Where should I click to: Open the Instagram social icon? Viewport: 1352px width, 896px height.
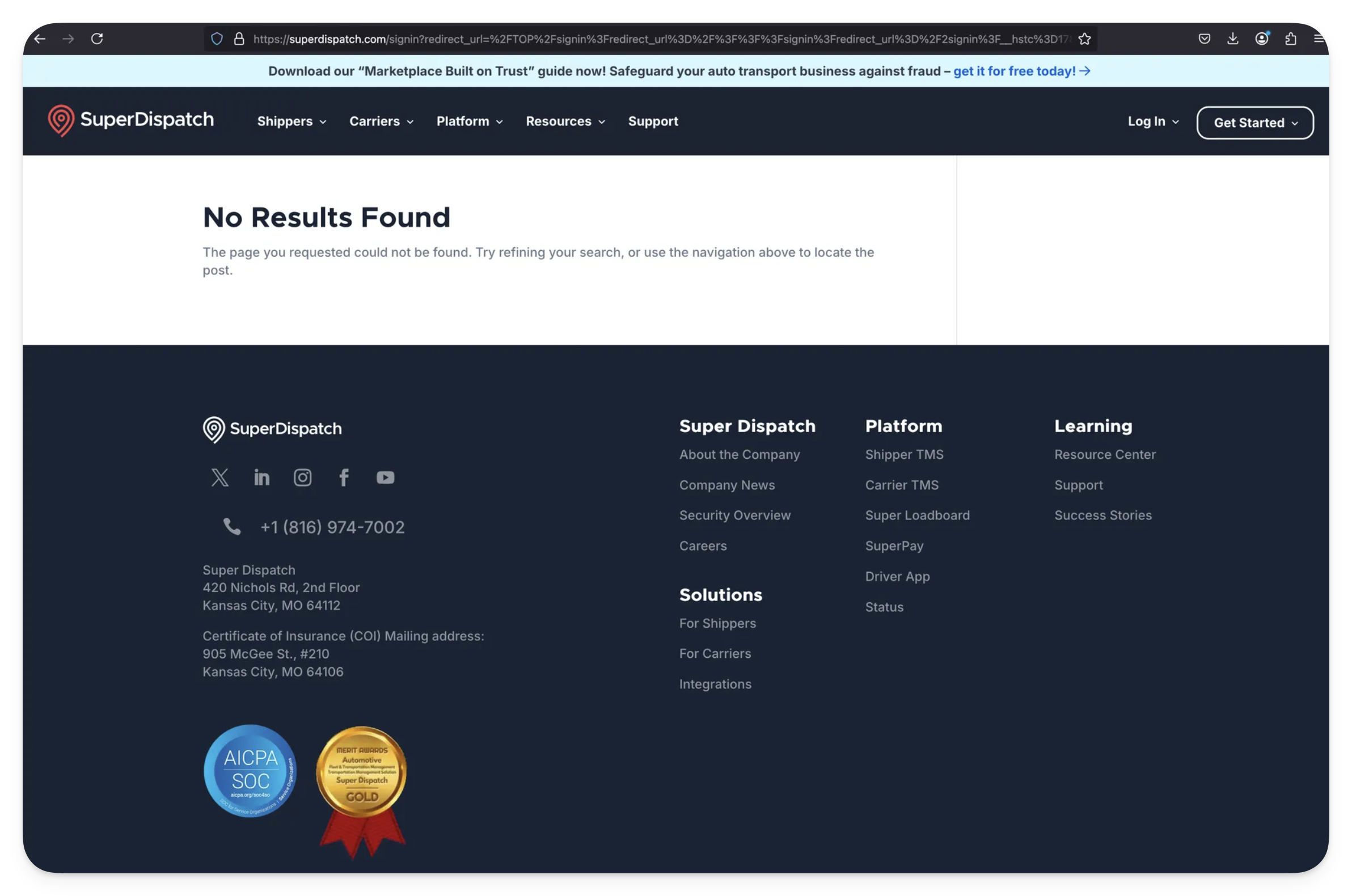click(x=303, y=477)
